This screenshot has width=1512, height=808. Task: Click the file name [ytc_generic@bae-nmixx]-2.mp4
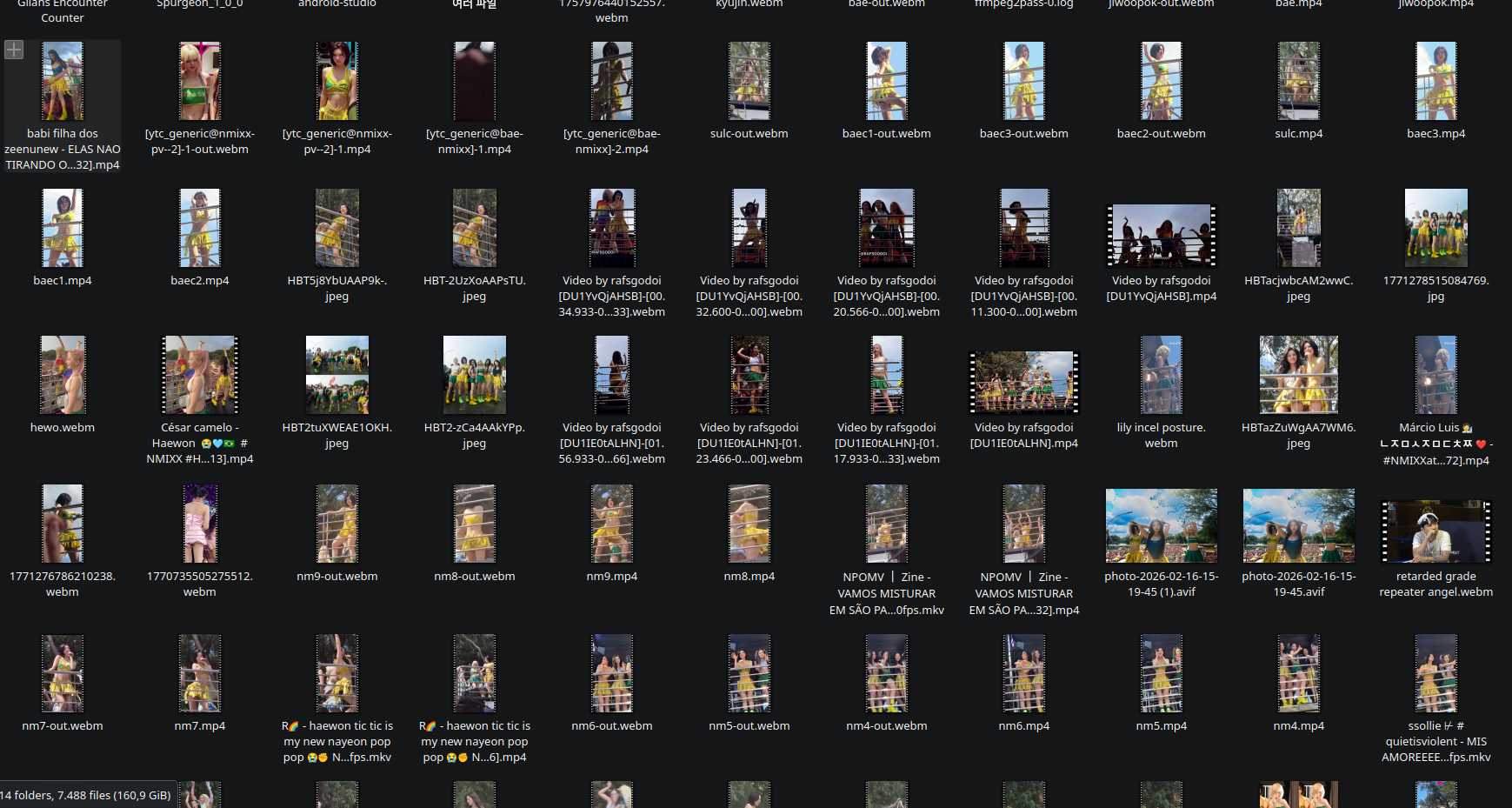click(612, 142)
